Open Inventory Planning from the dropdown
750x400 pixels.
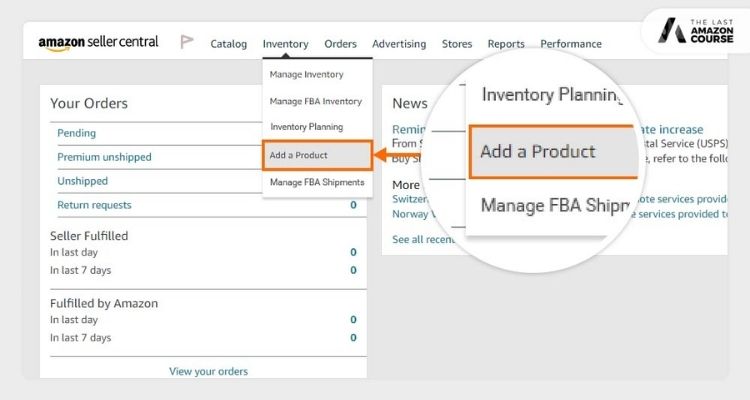tap(306, 127)
